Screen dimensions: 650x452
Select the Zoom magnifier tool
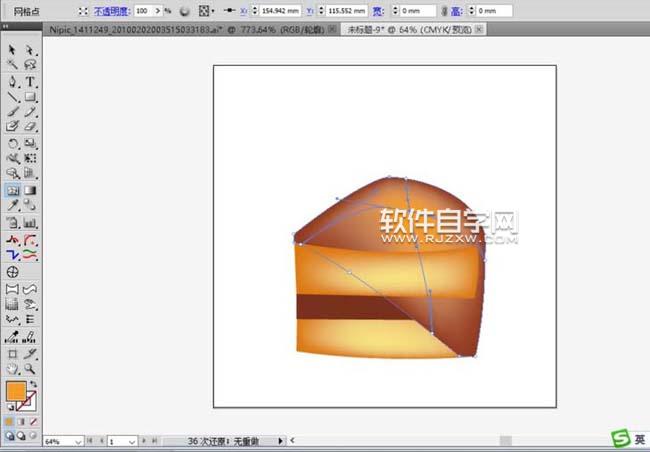click(30, 368)
